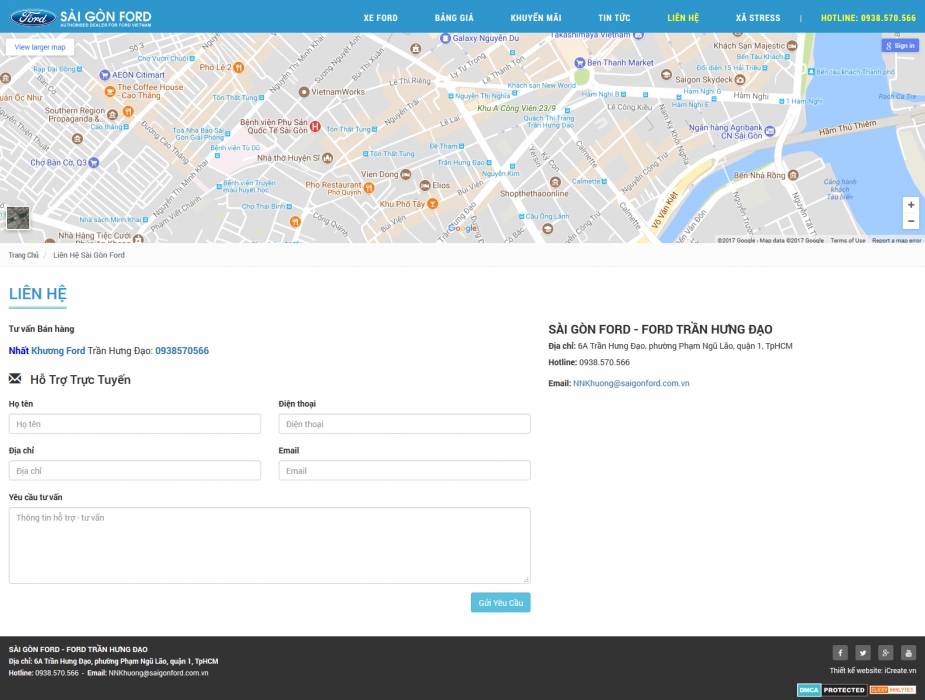Open TIN TỨC news section
The image size is (925, 700).
(614, 18)
